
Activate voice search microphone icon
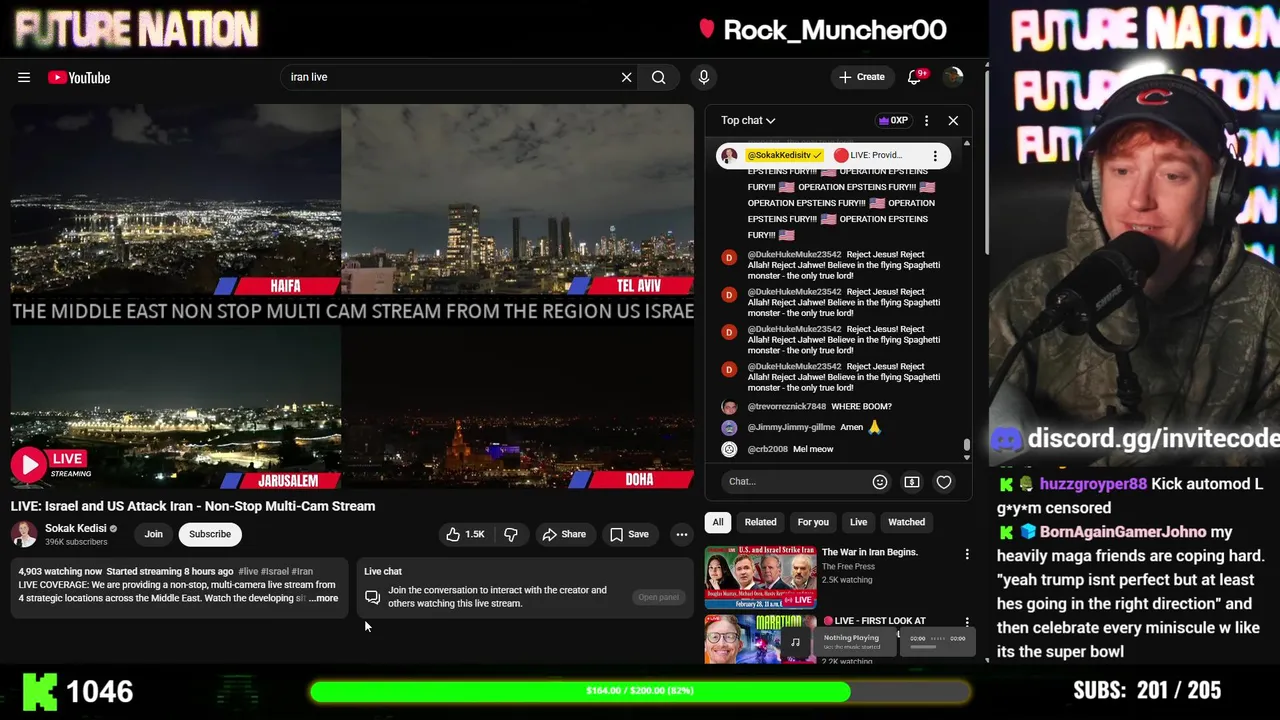pyautogui.click(x=704, y=77)
